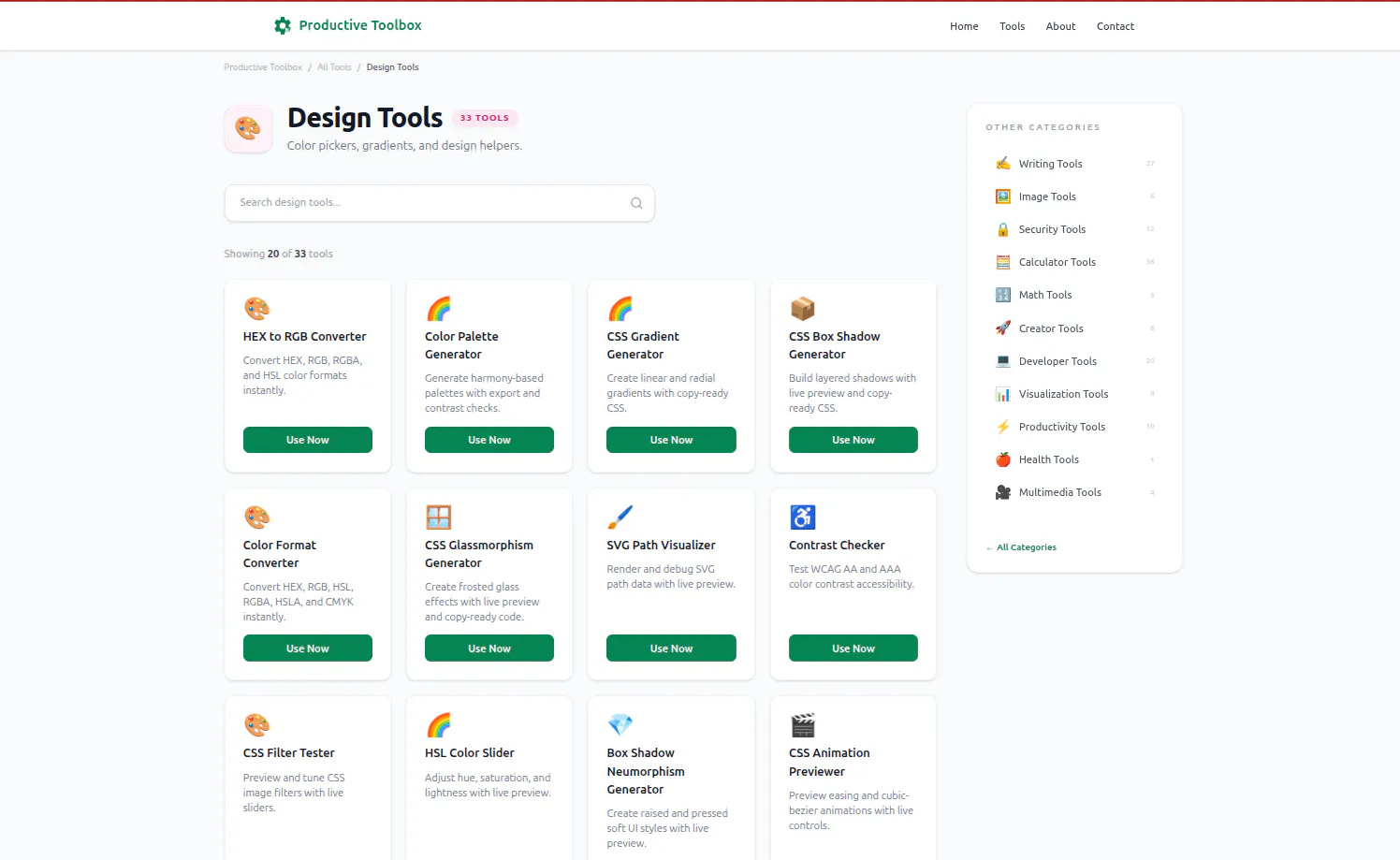Click the Security Tools lock icon
Image resolution: width=1400 pixels, height=860 pixels.
pyautogui.click(x=1003, y=229)
